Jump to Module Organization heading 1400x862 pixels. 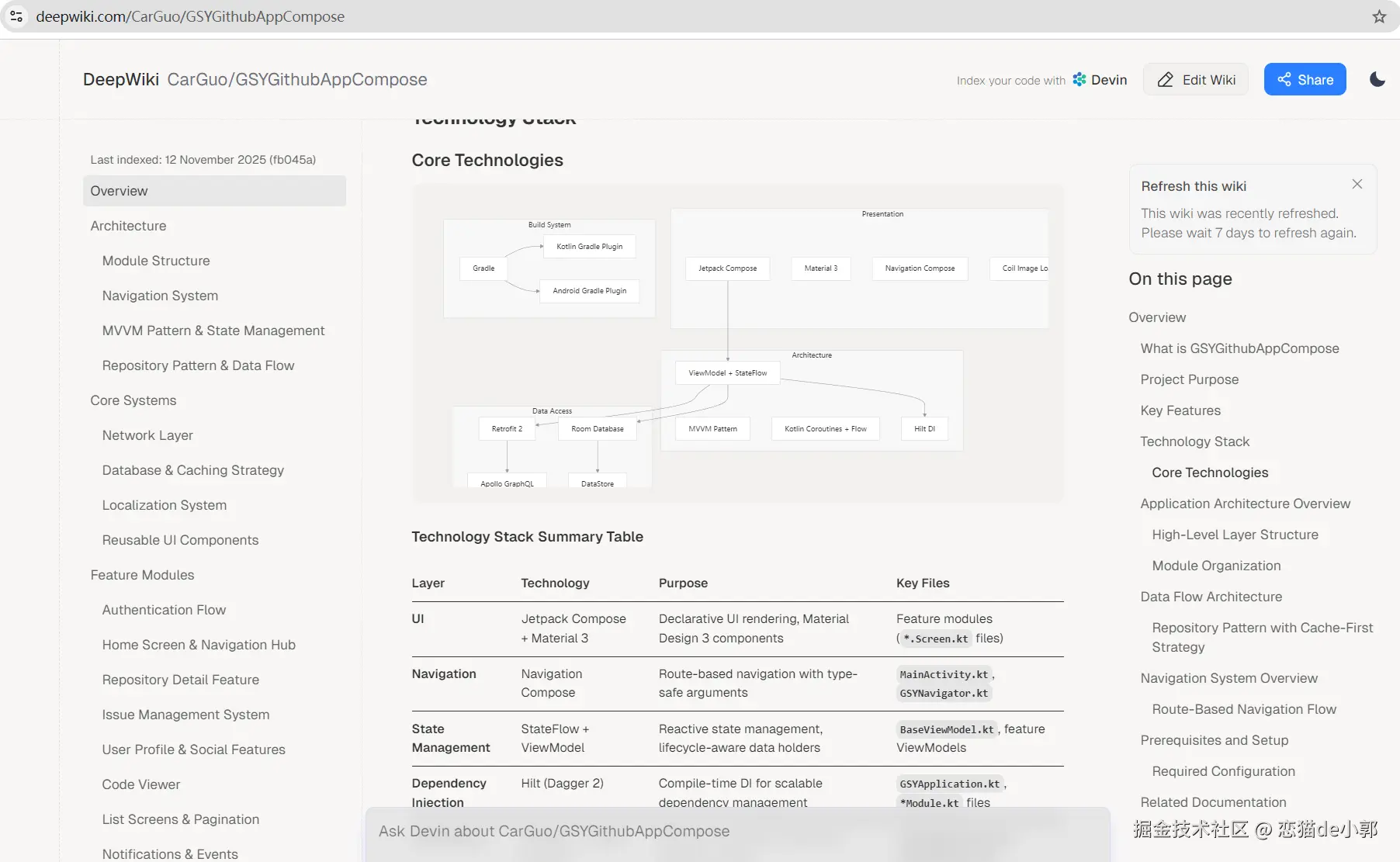1216,566
